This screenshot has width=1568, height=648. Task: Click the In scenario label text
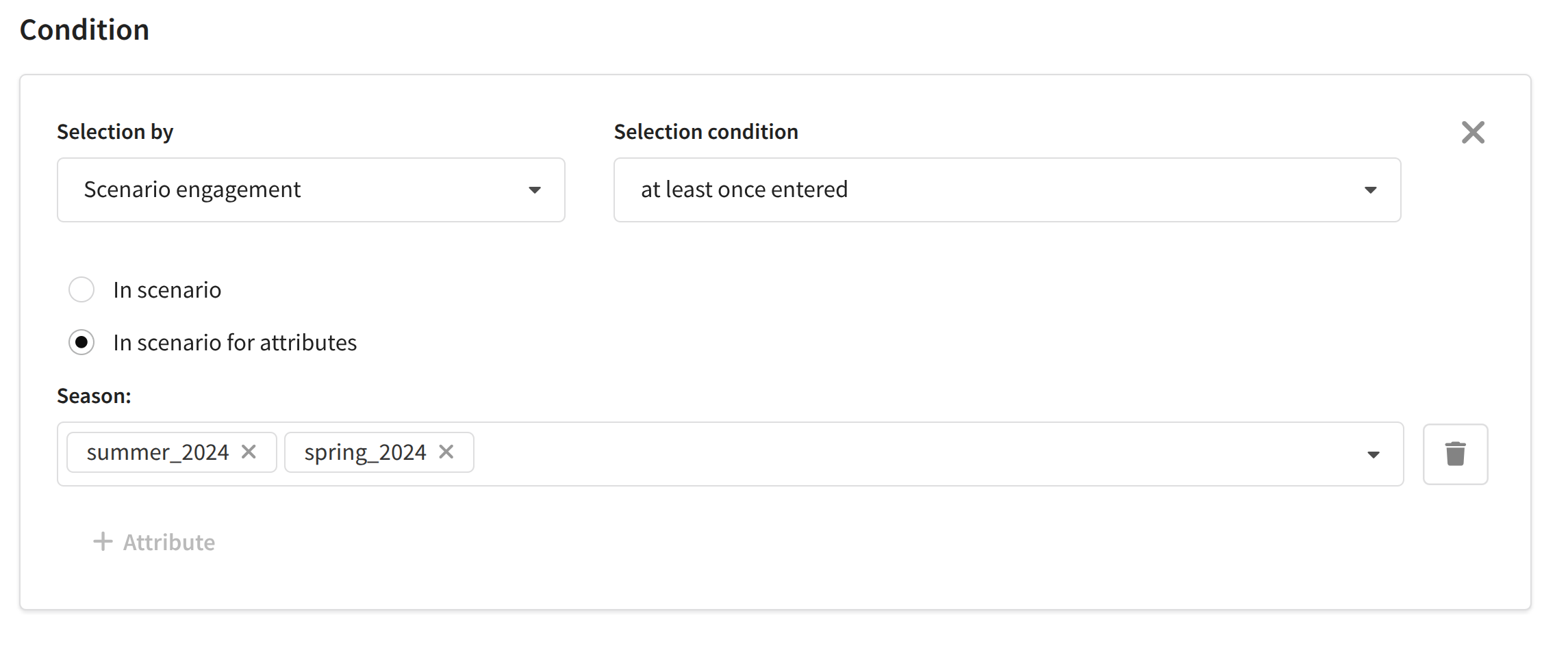pos(167,290)
